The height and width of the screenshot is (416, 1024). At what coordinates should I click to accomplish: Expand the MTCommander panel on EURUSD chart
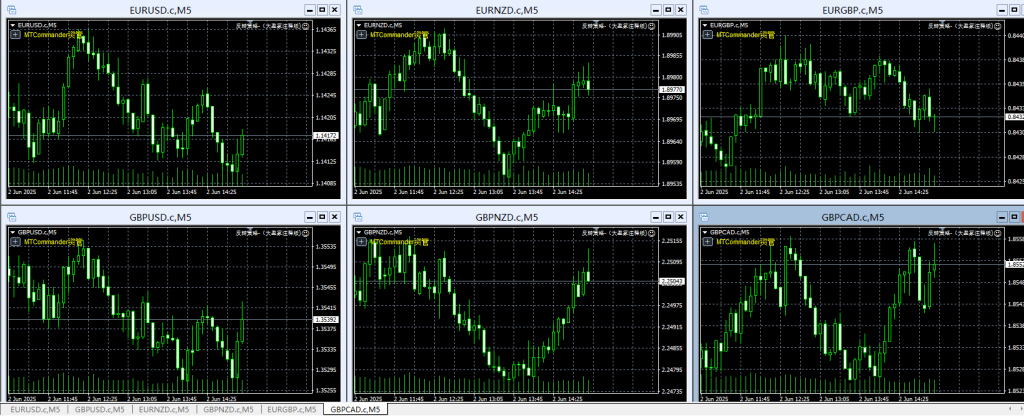tap(14, 35)
